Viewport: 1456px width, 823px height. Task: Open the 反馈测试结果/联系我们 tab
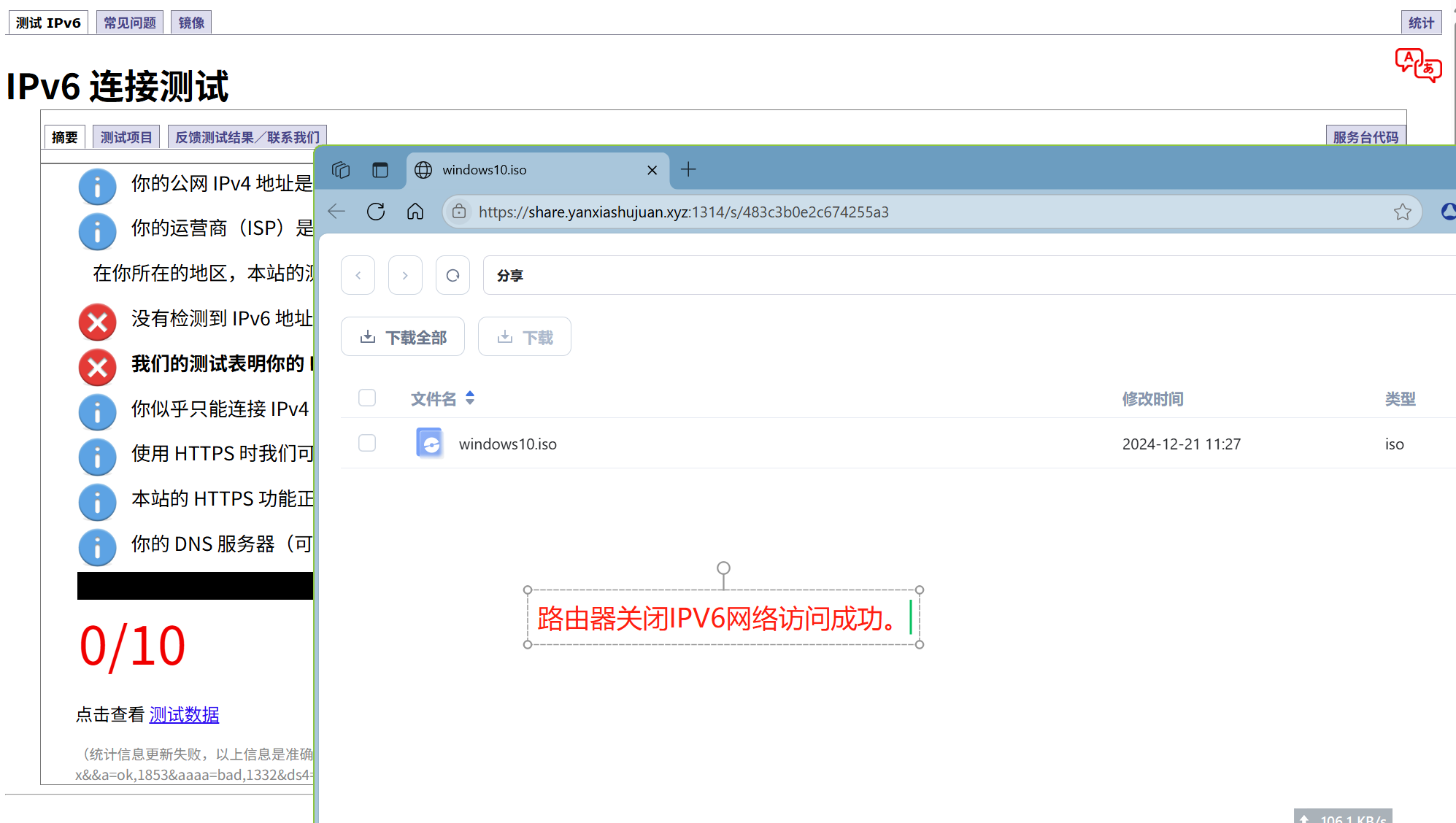247,137
